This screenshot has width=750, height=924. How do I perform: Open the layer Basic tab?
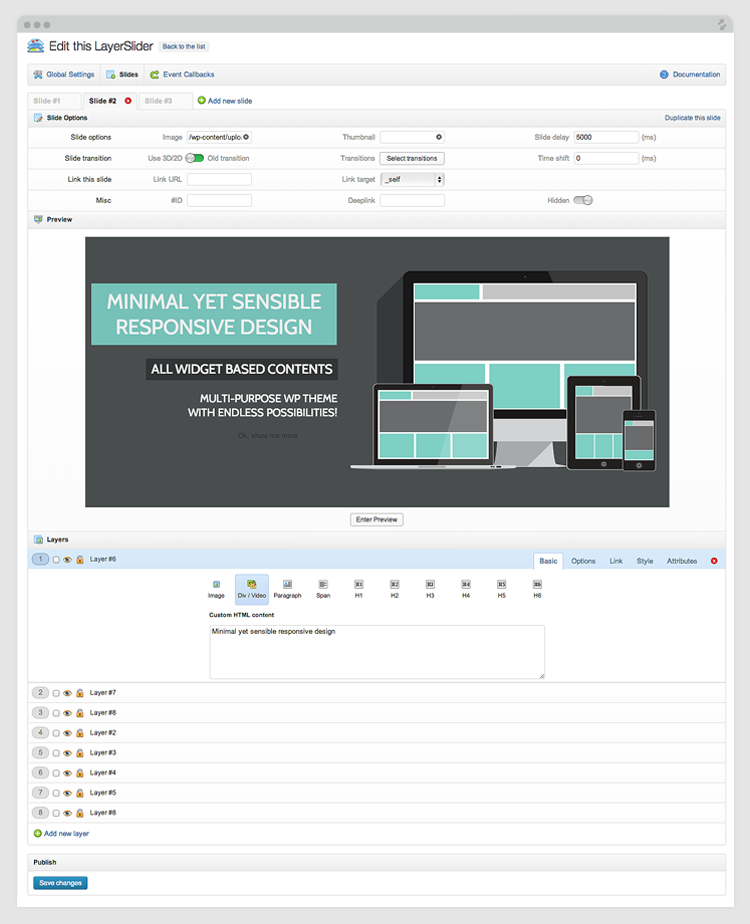click(548, 561)
